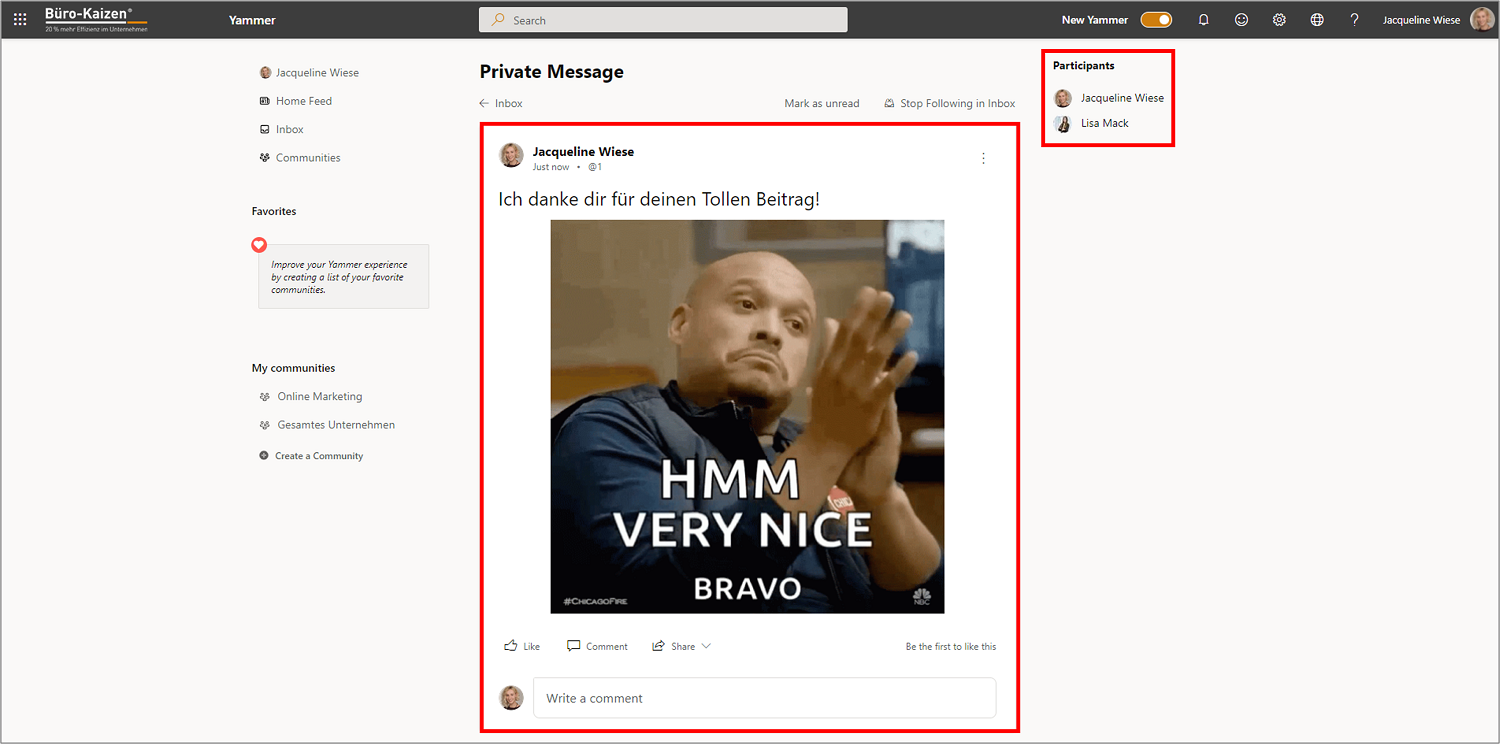The height and width of the screenshot is (744, 1500).
Task: Open the post's three-dot more options menu
Action: tap(983, 158)
